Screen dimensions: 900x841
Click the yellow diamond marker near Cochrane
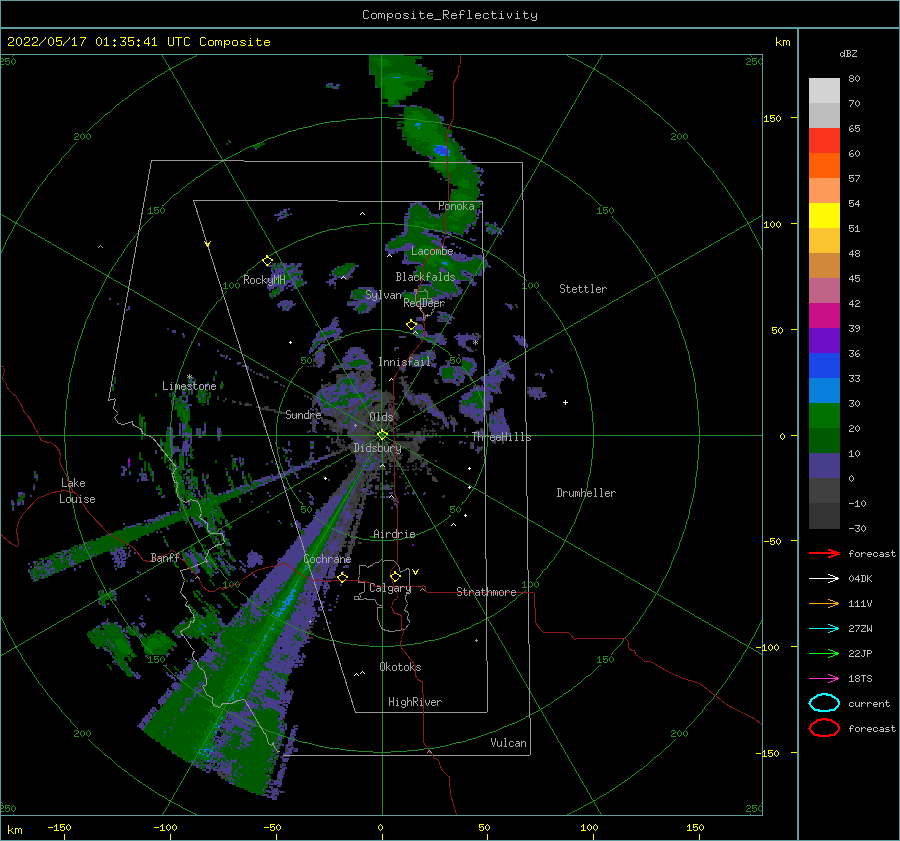[x=342, y=577]
